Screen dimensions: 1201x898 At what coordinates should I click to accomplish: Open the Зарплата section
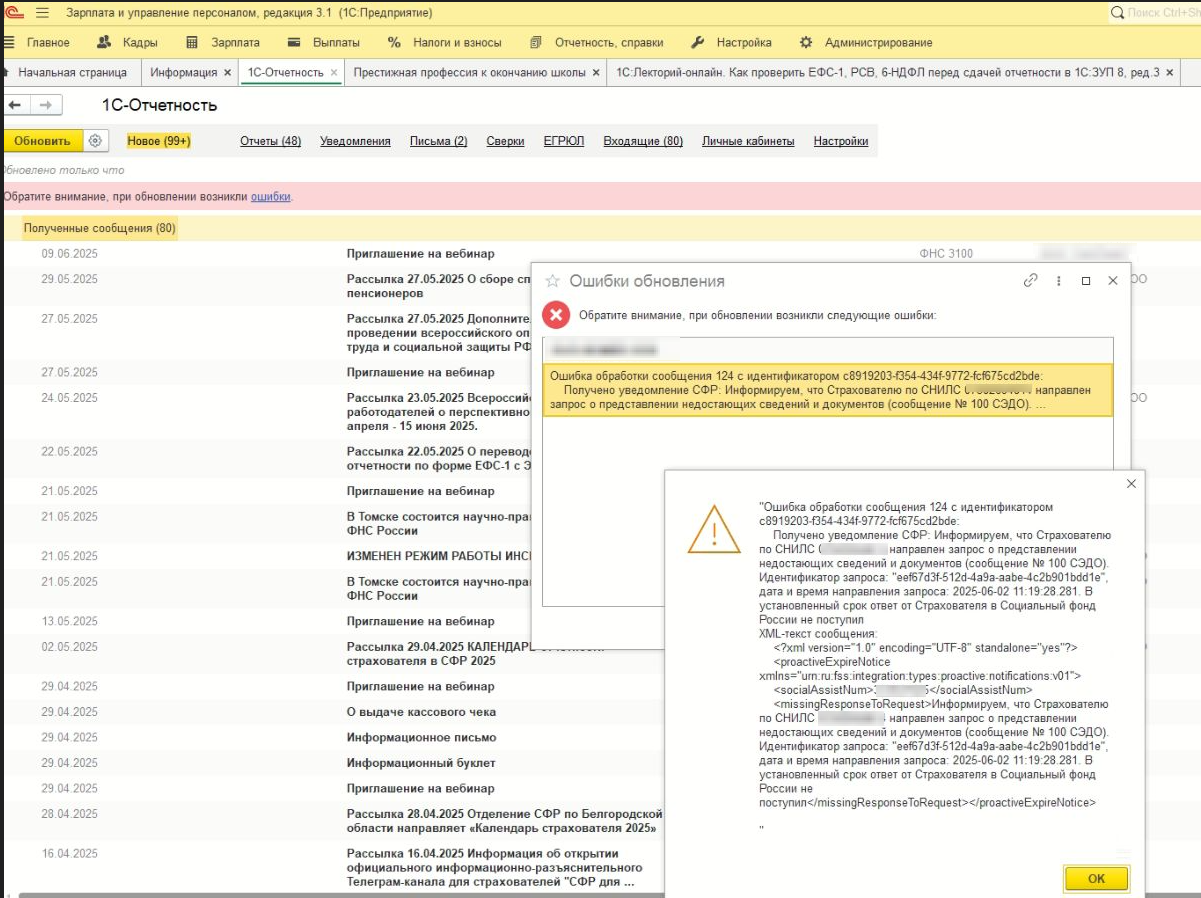pyautogui.click(x=222, y=43)
